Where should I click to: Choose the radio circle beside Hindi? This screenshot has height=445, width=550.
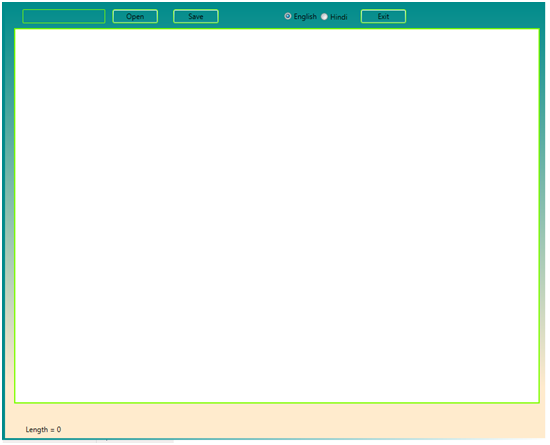pyautogui.click(x=325, y=17)
